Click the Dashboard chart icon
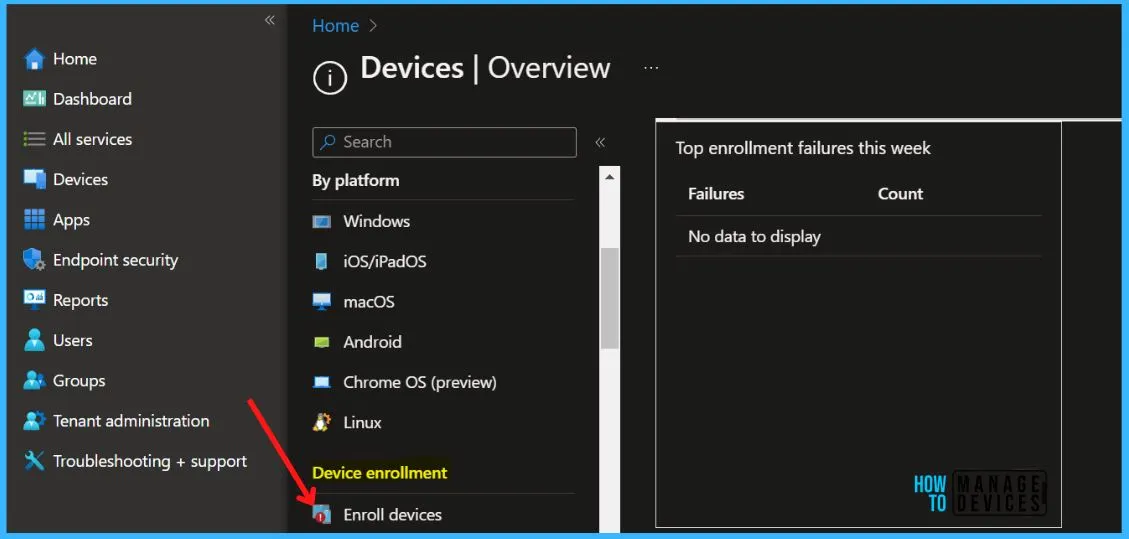 (x=34, y=99)
